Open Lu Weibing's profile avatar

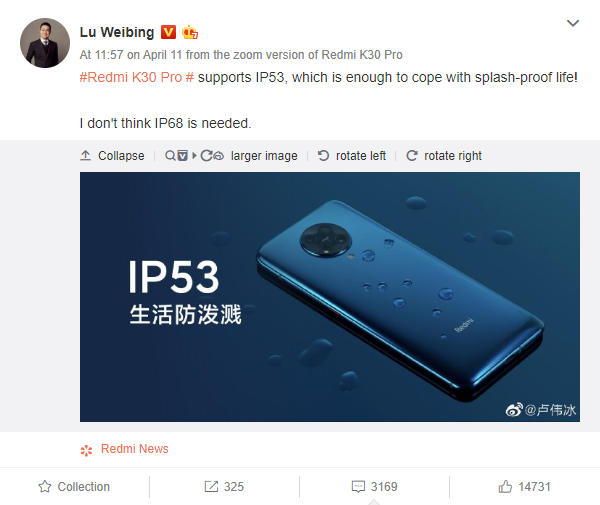tap(45, 43)
